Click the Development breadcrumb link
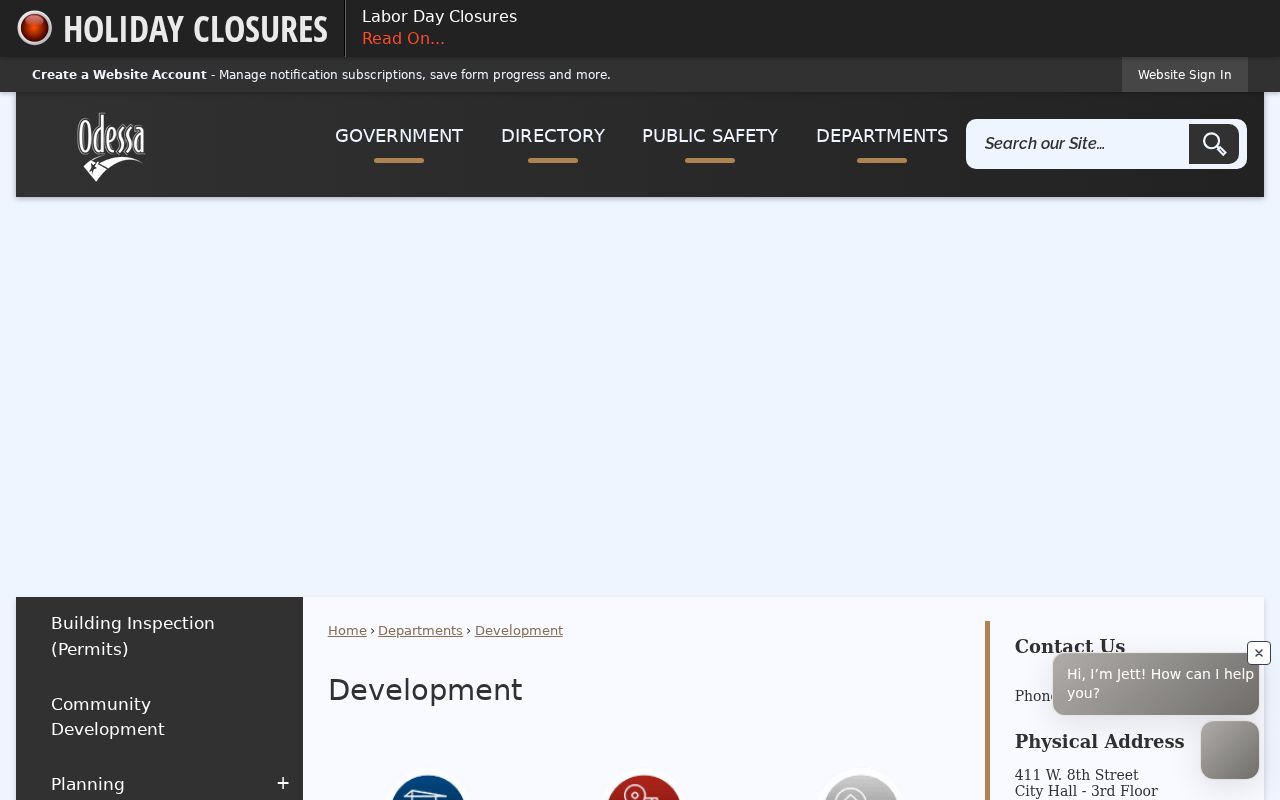The image size is (1280, 800). 519,631
